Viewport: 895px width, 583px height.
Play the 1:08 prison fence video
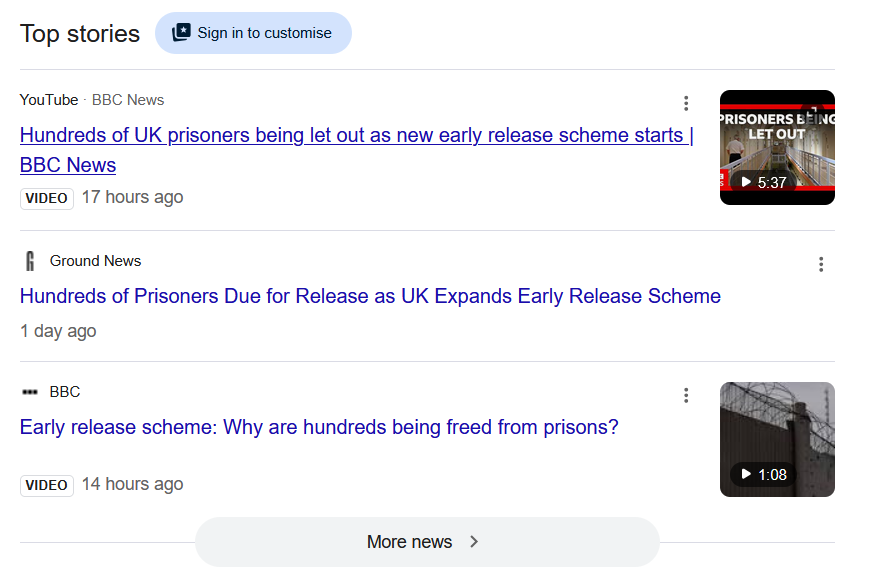click(x=763, y=475)
